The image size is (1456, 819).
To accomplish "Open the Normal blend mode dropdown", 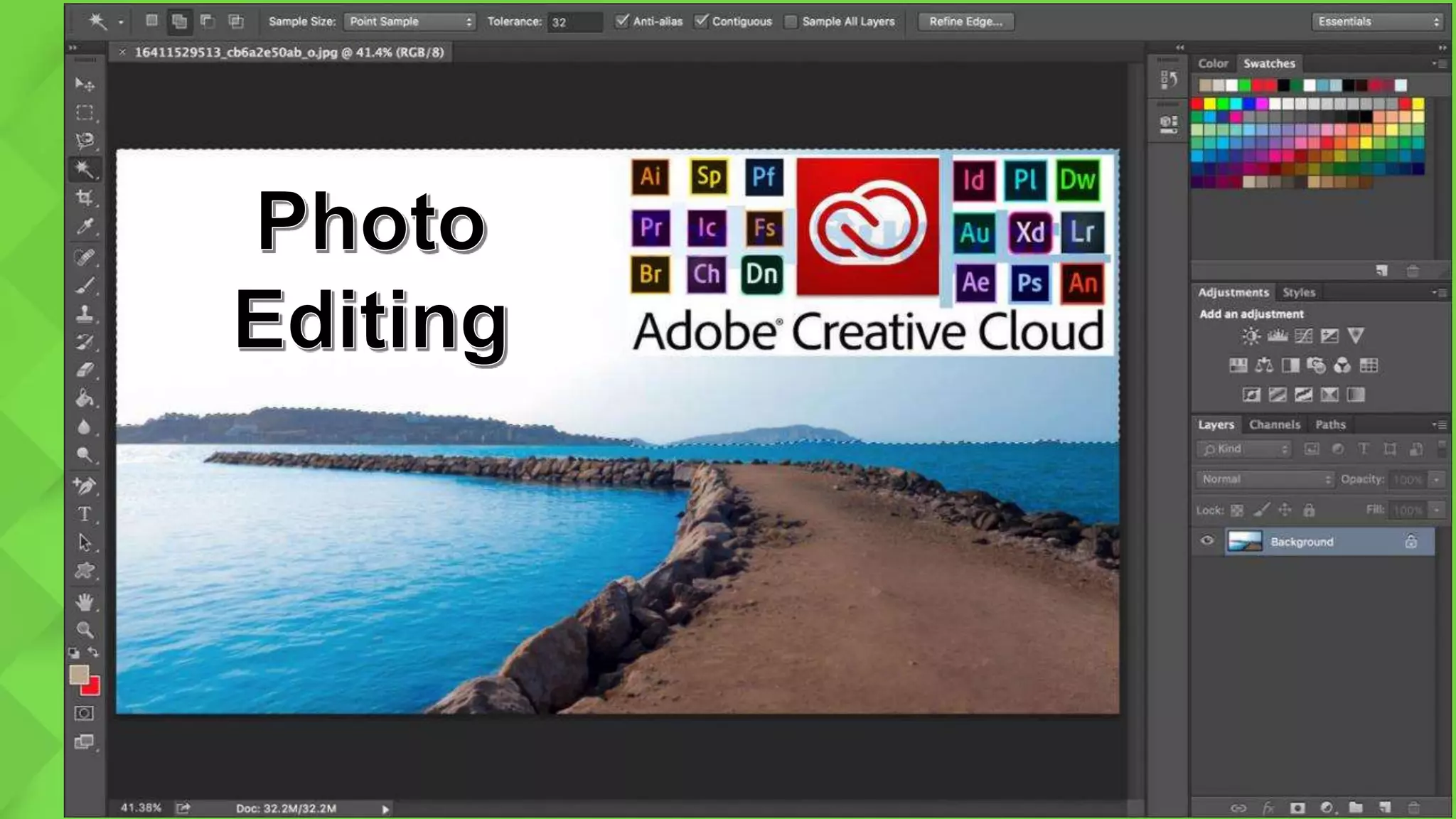I will click(1265, 479).
